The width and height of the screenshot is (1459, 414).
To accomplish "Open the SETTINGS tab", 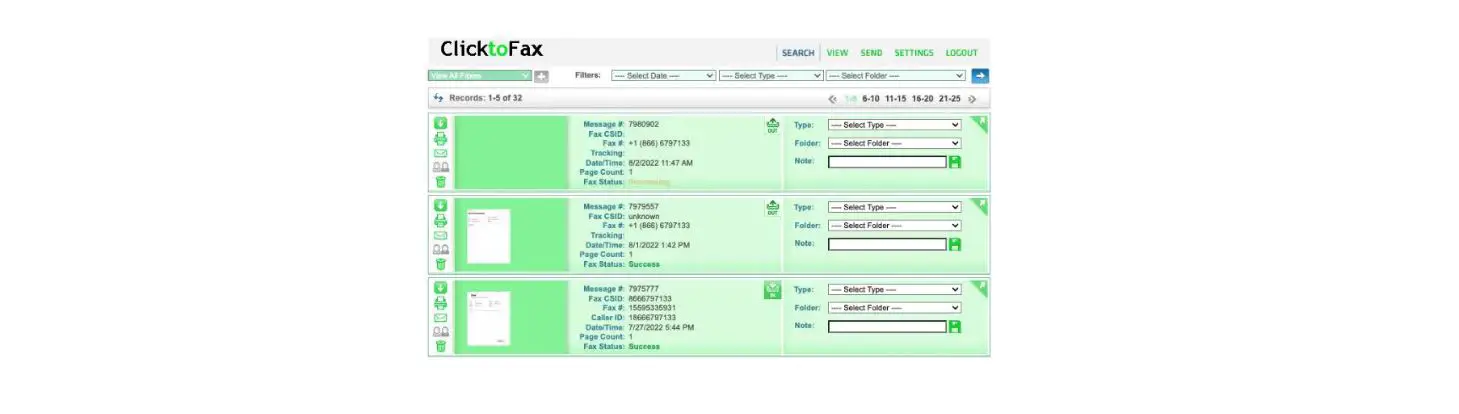I will [914, 53].
